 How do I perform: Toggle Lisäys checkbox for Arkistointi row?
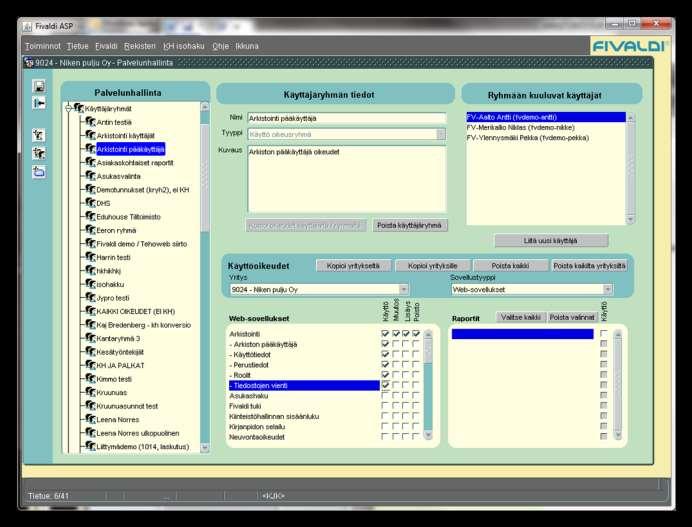click(x=406, y=333)
